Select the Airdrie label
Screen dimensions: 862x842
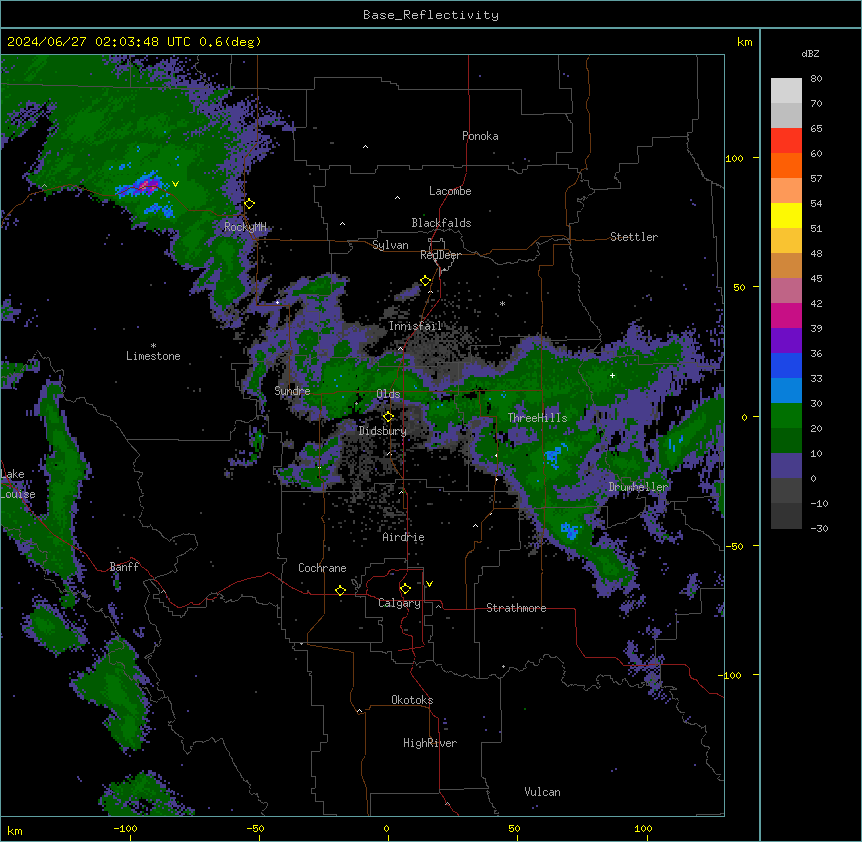[404, 537]
